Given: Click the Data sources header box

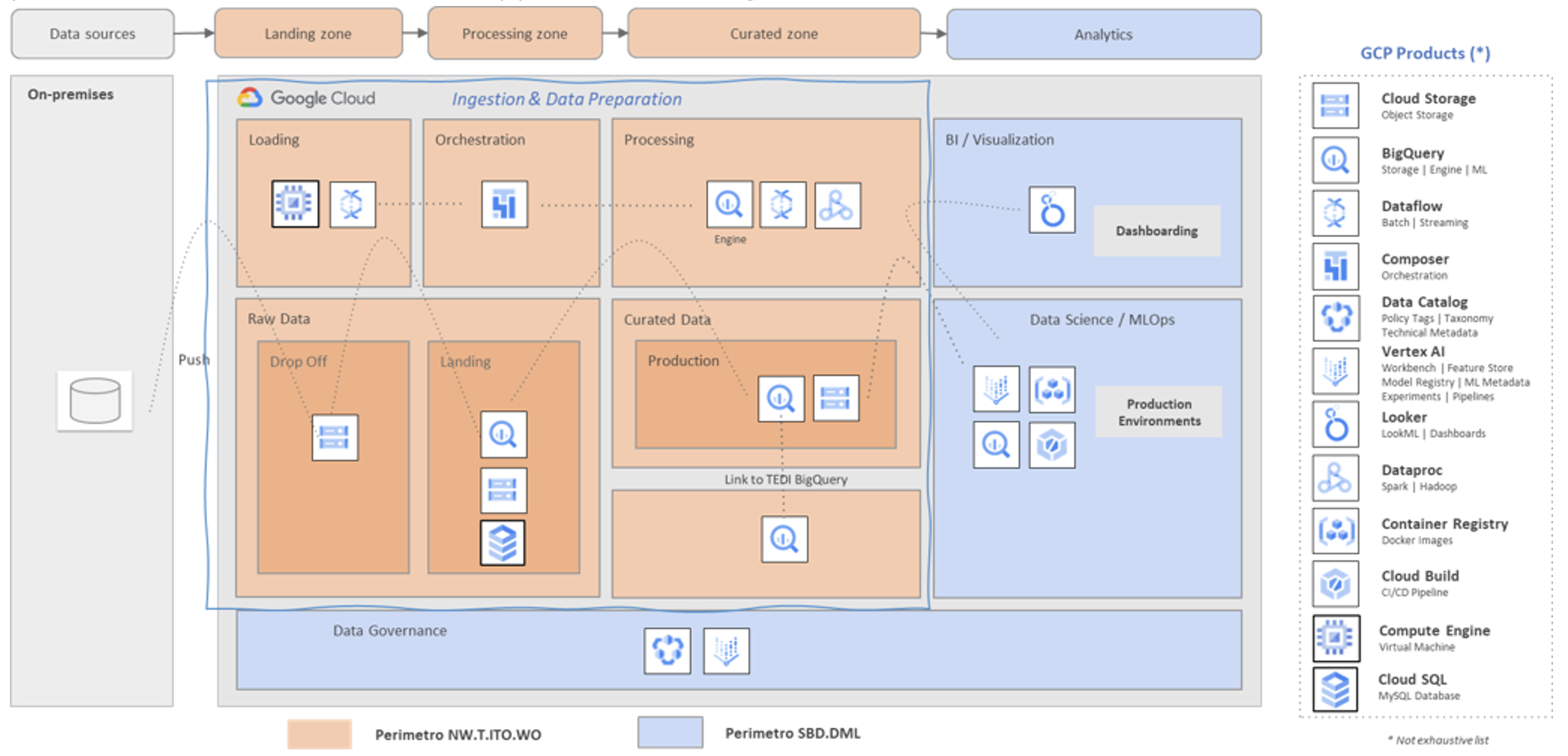Looking at the screenshot, I should tap(92, 34).
